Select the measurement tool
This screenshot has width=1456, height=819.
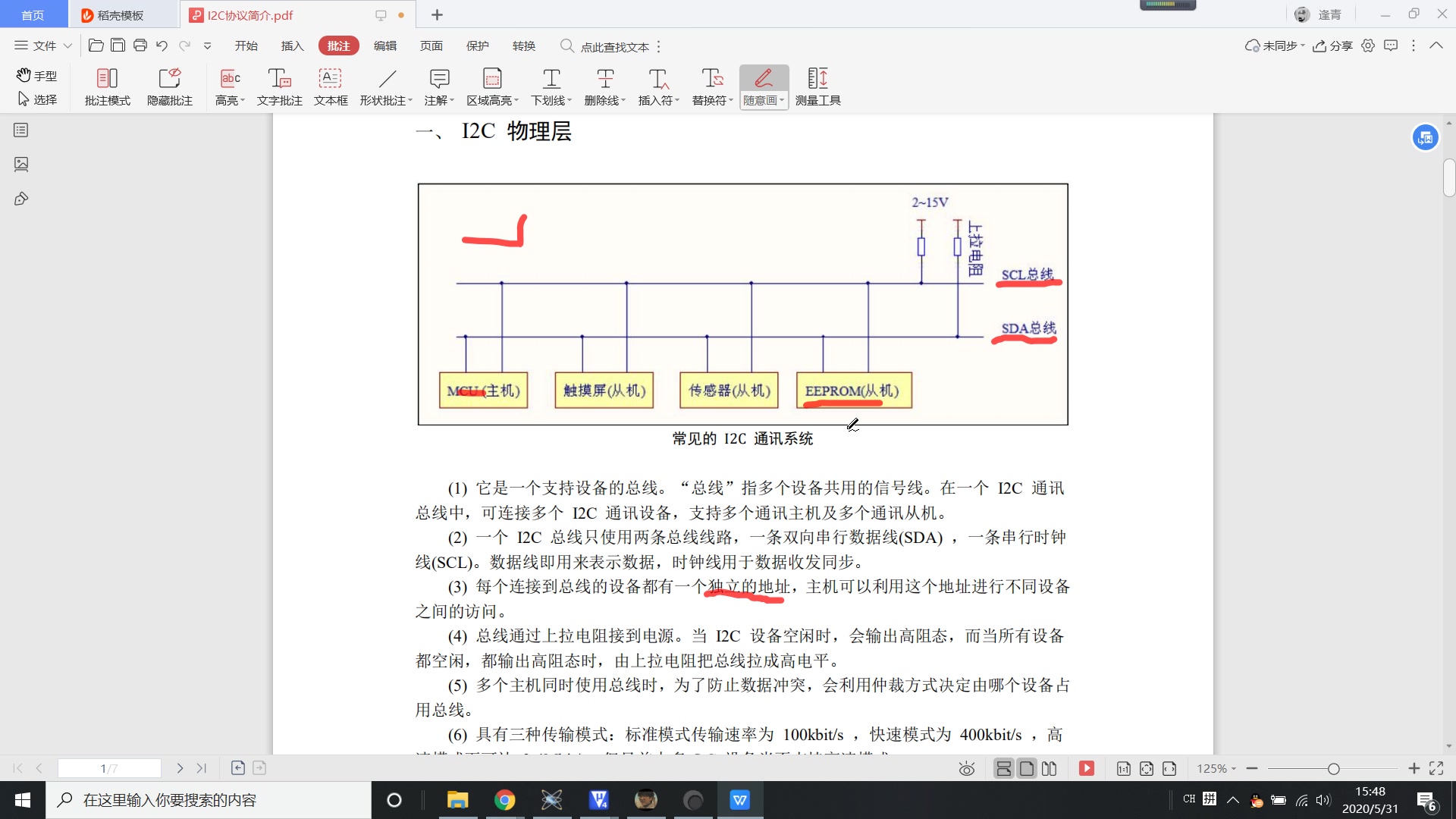818,85
